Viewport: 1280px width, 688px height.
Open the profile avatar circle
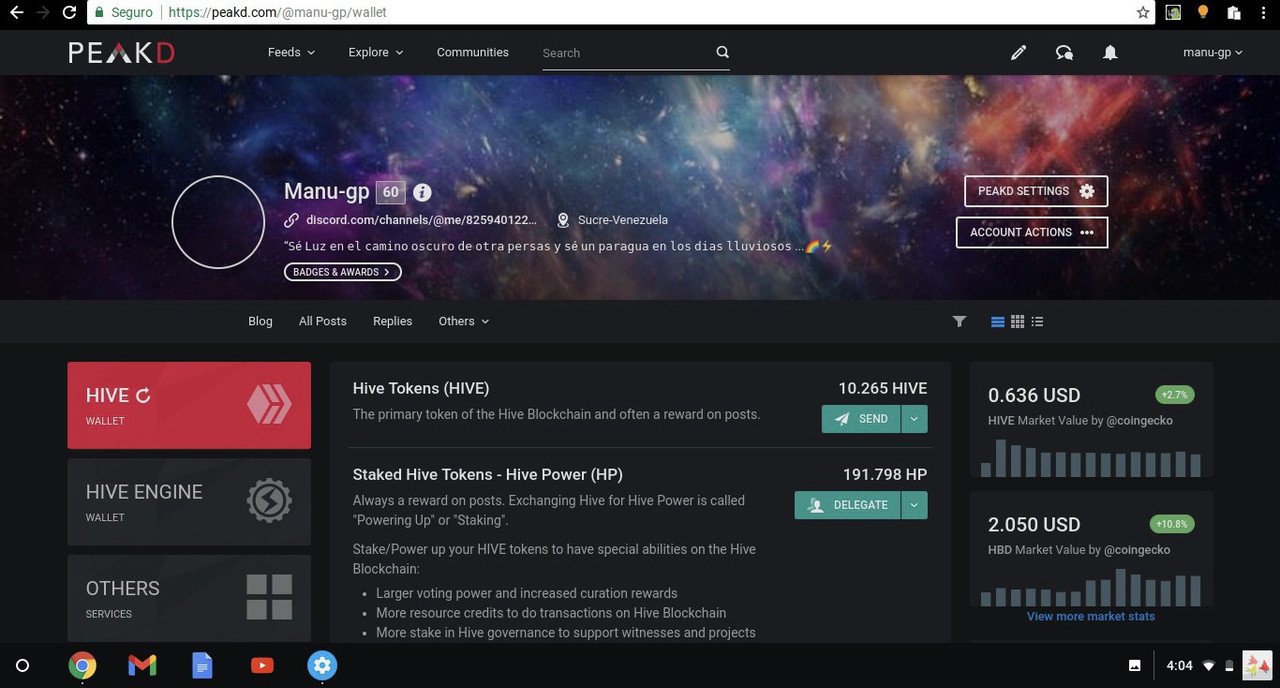pos(218,222)
